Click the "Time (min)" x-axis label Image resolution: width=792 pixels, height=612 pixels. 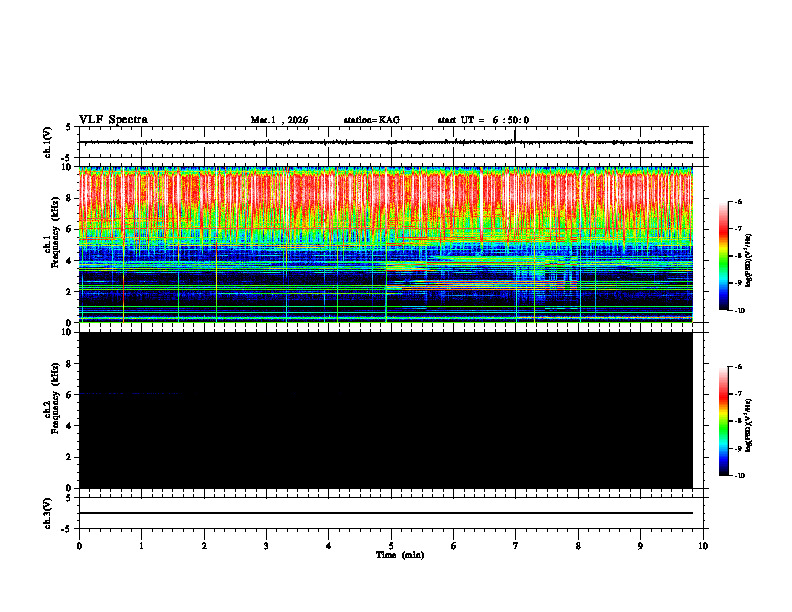pos(400,555)
